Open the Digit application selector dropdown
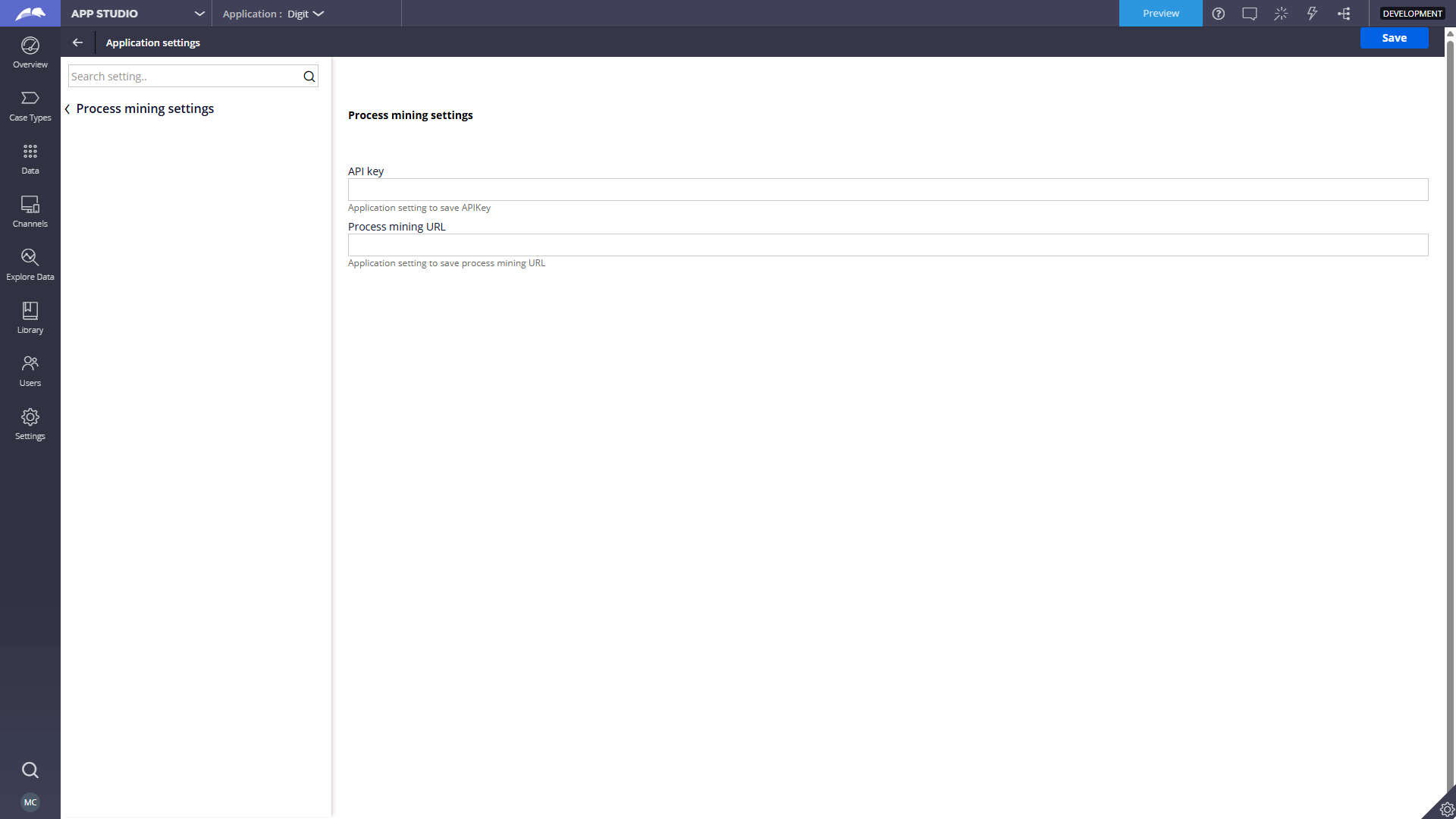Image resolution: width=1456 pixels, height=819 pixels. coord(318,13)
